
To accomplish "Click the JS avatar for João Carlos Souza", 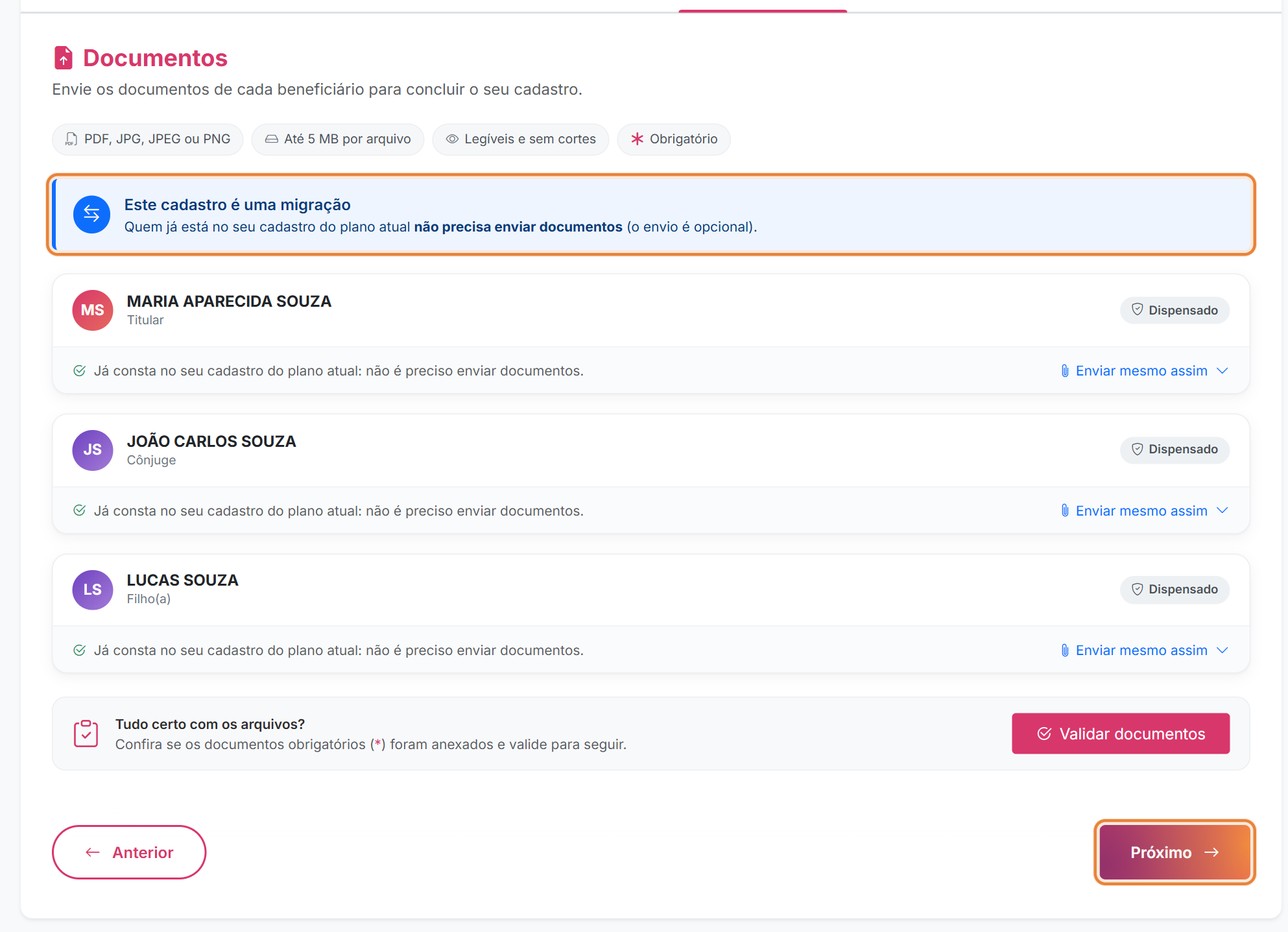I will 93,450.
